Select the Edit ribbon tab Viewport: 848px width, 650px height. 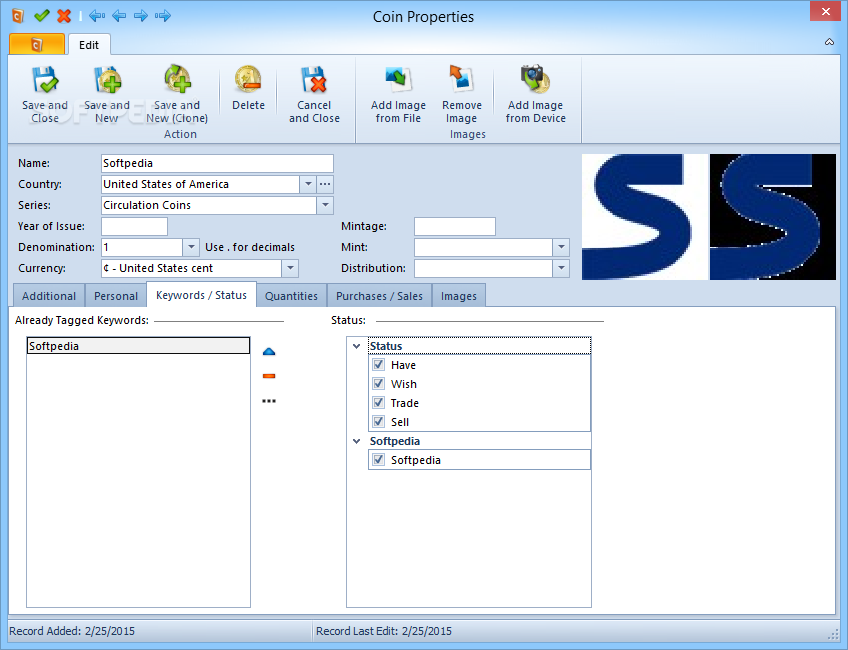pyautogui.click(x=89, y=45)
